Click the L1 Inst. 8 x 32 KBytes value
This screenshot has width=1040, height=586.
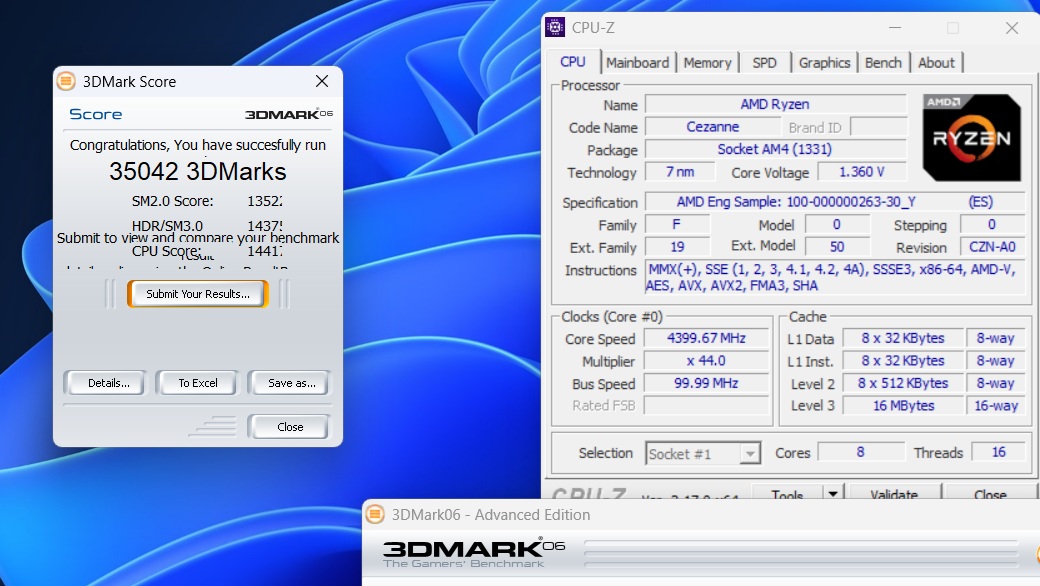[903, 361]
